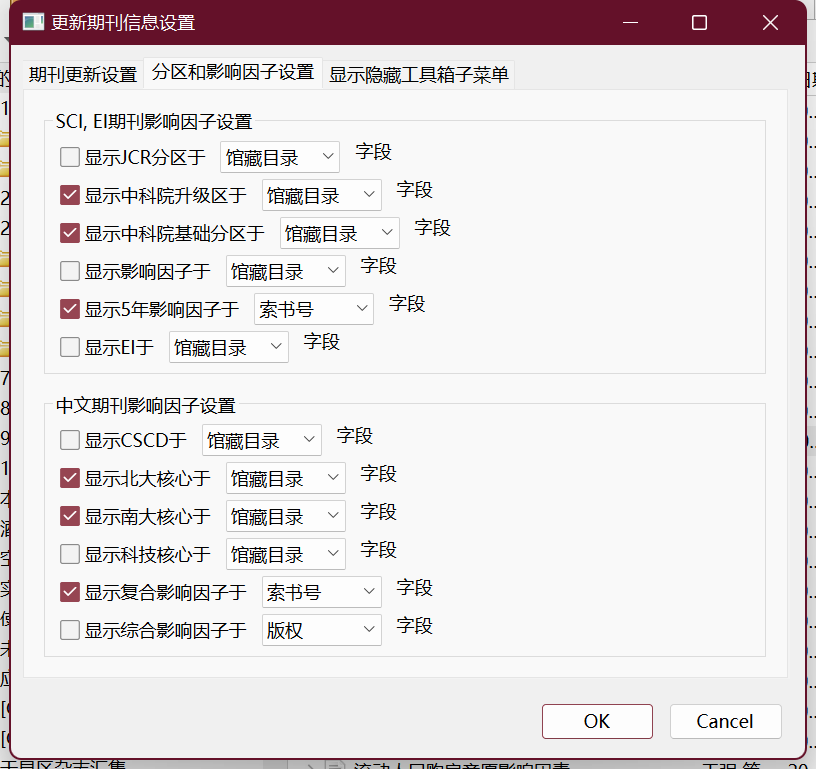Click the 中文期刊影响因子设置 group title
This screenshot has width=816, height=769.
coord(146,405)
